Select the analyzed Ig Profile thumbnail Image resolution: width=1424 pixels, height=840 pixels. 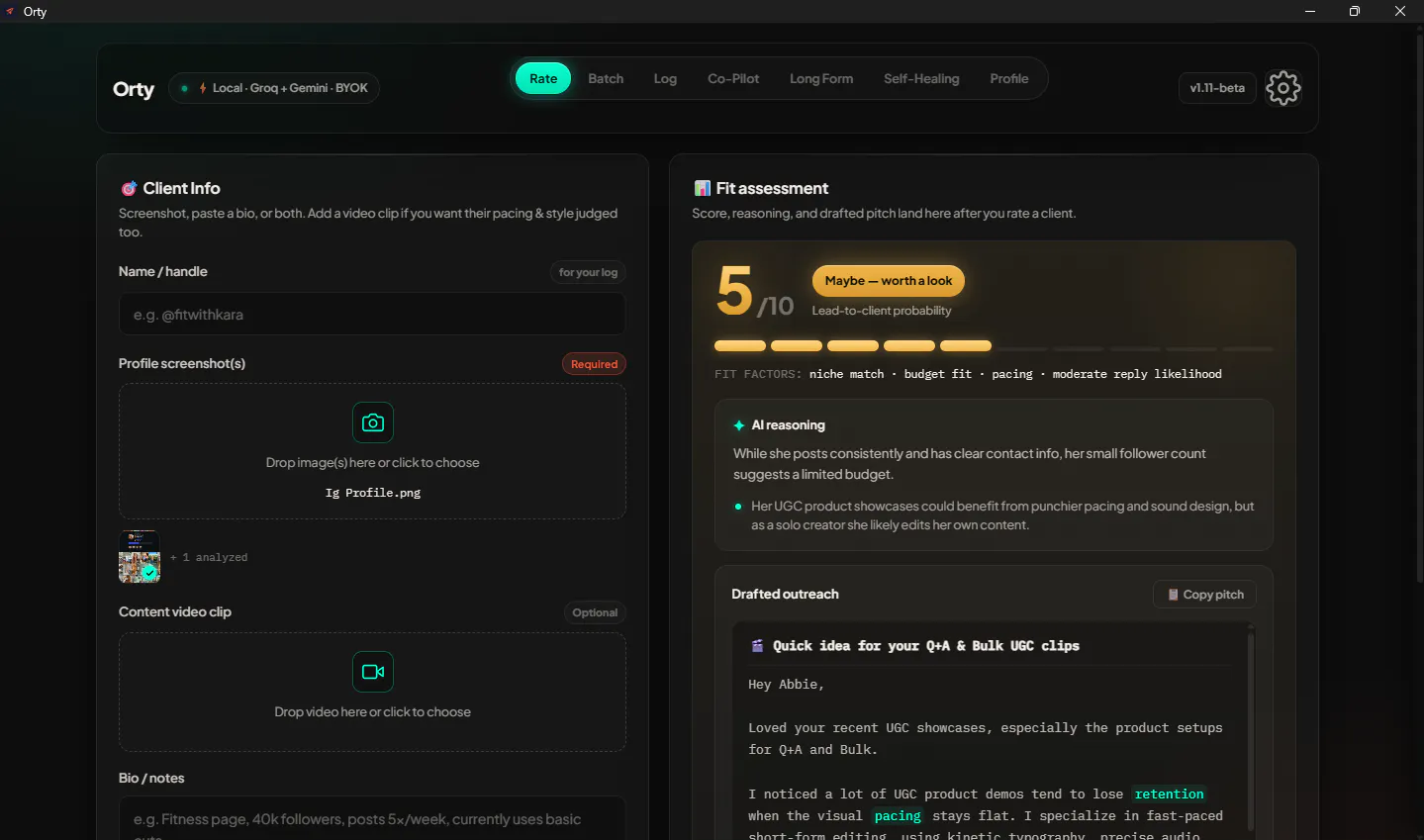140,556
